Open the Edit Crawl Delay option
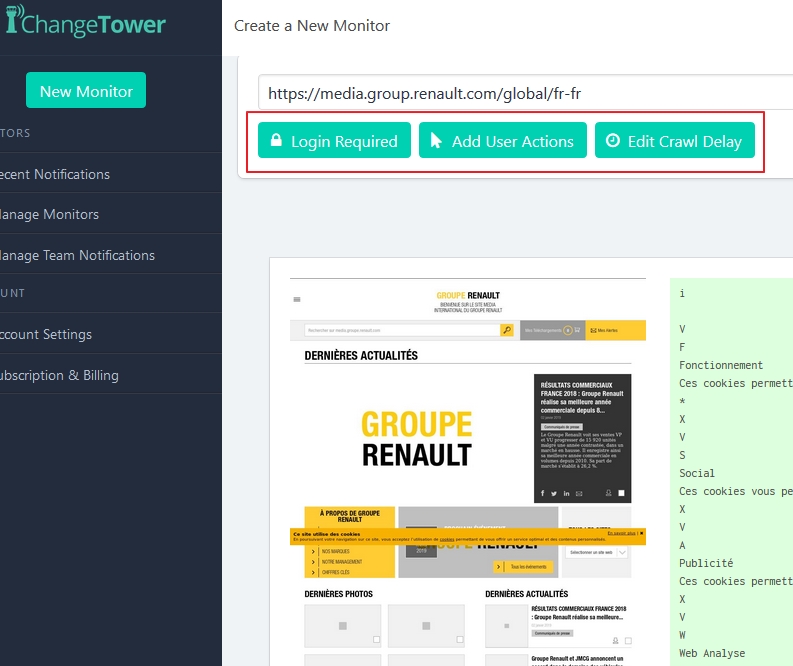 674,141
